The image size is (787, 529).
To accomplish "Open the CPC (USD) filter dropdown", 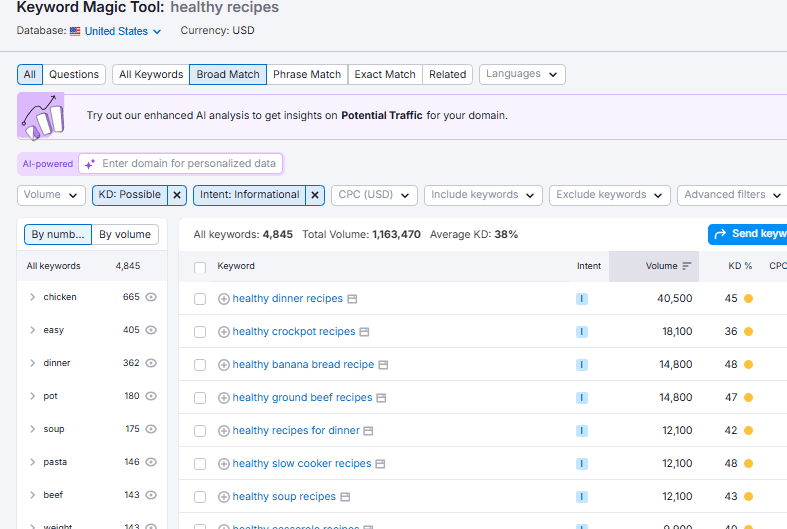I will (374, 195).
